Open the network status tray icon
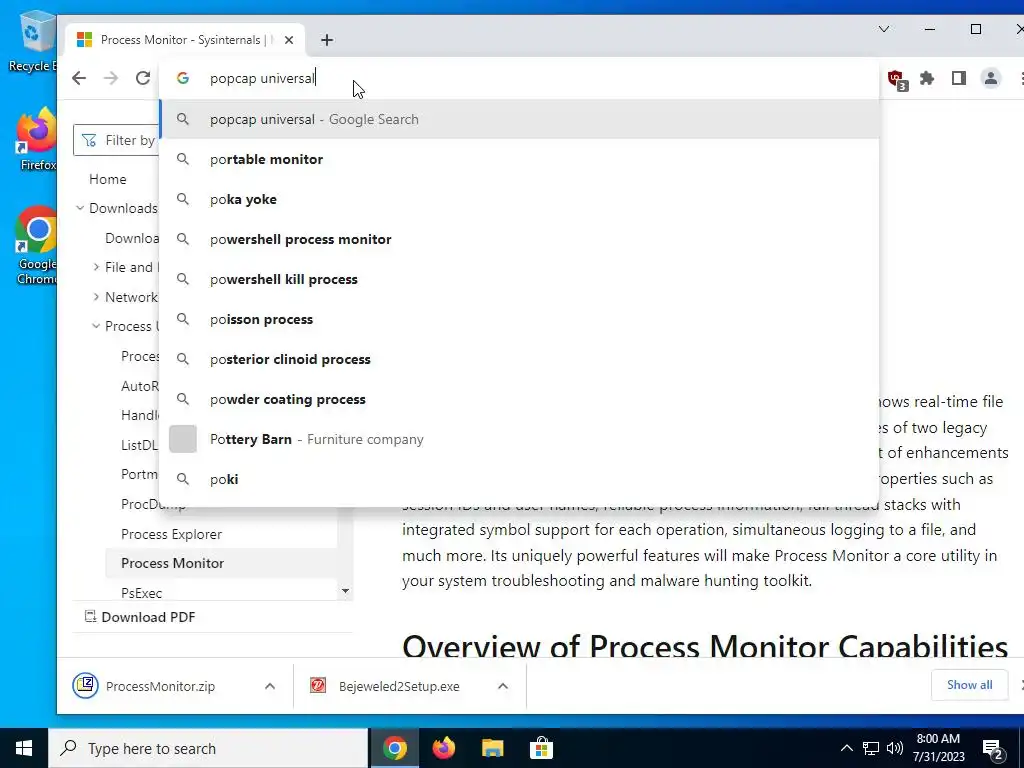 871,748
